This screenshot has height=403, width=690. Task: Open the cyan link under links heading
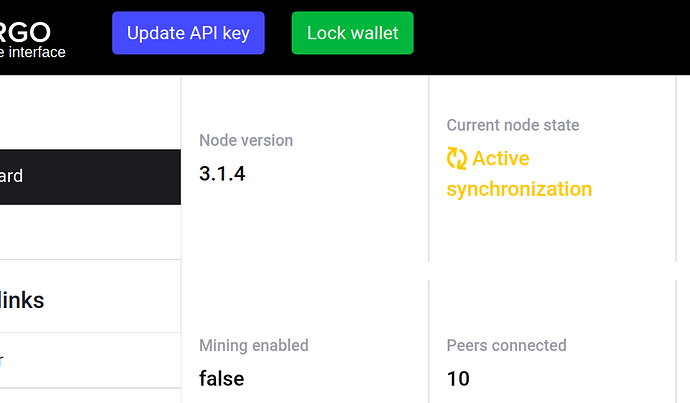pos(1,360)
